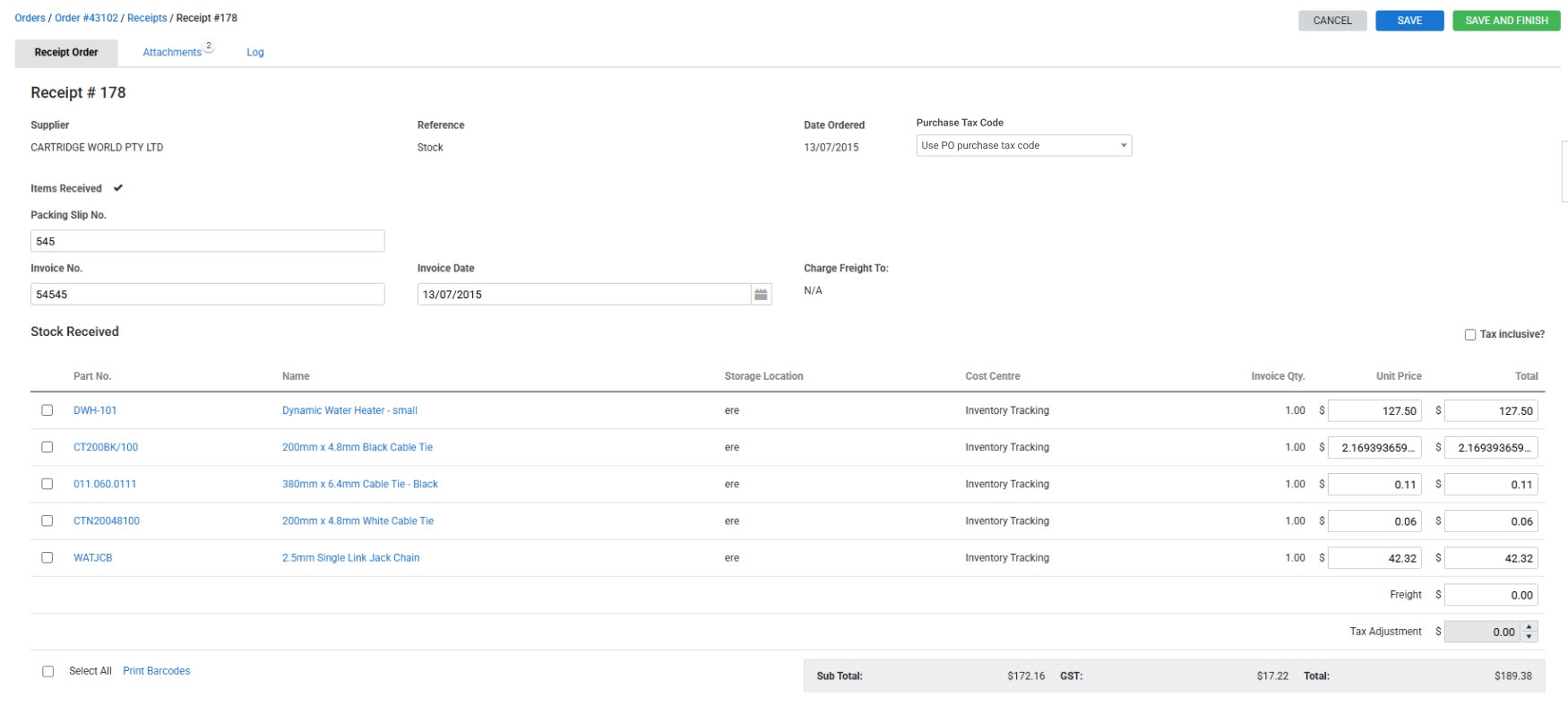This screenshot has height=706, width=1568.
Task: Open part number CTN20048100
Action: tap(107, 521)
